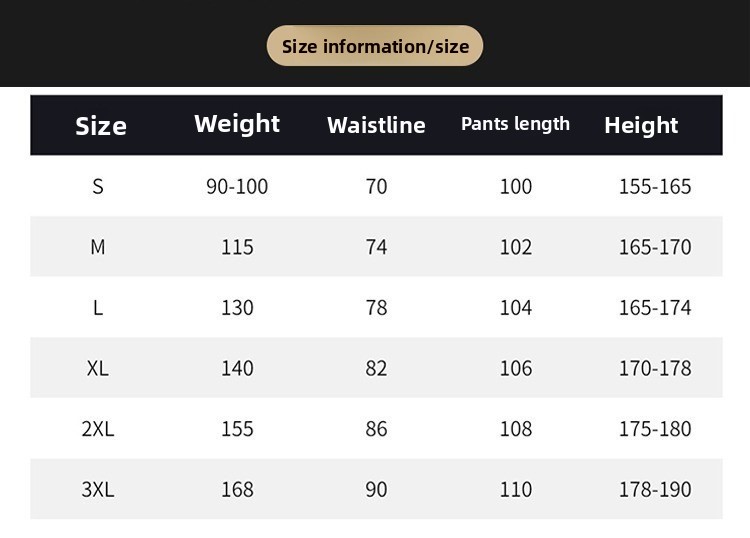
Task: Select the height range 155-165
Action: [655, 186]
